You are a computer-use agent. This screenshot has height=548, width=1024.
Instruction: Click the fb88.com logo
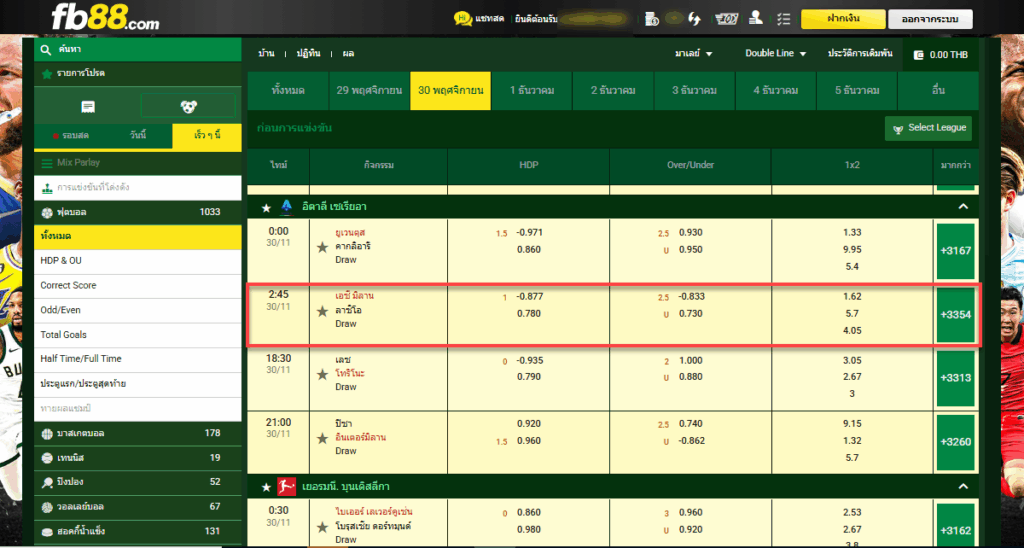[105, 18]
